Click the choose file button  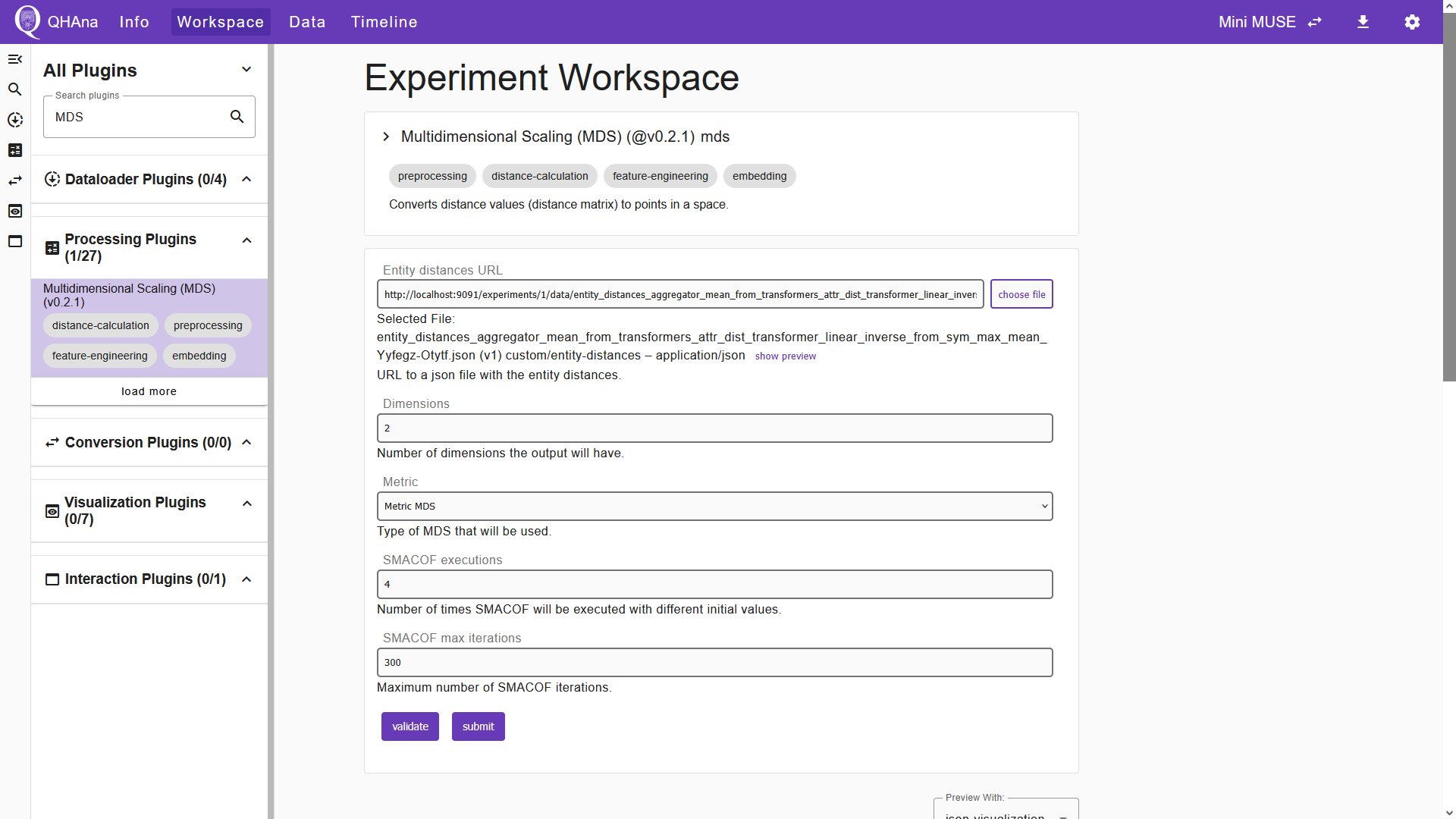(x=1021, y=294)
